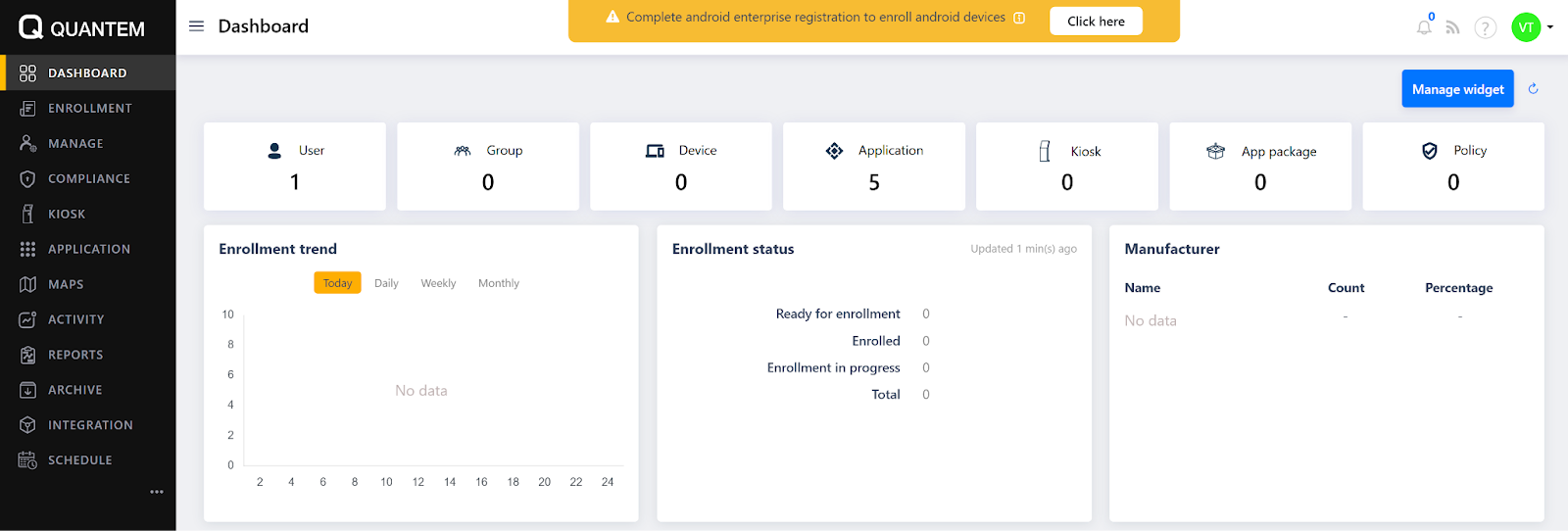Open Kiosk in the sidebar
This screenshot has width=1568, height=531.
pos(67,214)
